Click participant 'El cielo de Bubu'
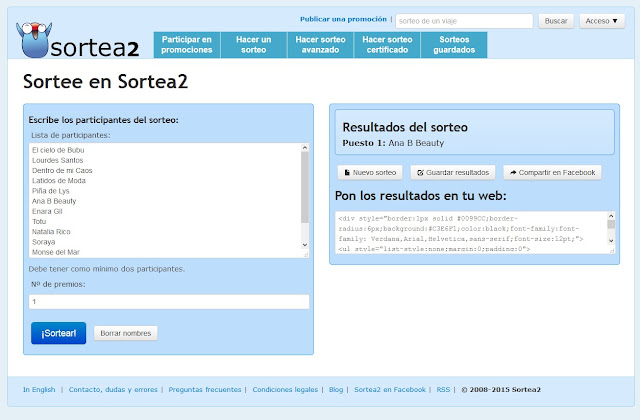 [58, 150]
